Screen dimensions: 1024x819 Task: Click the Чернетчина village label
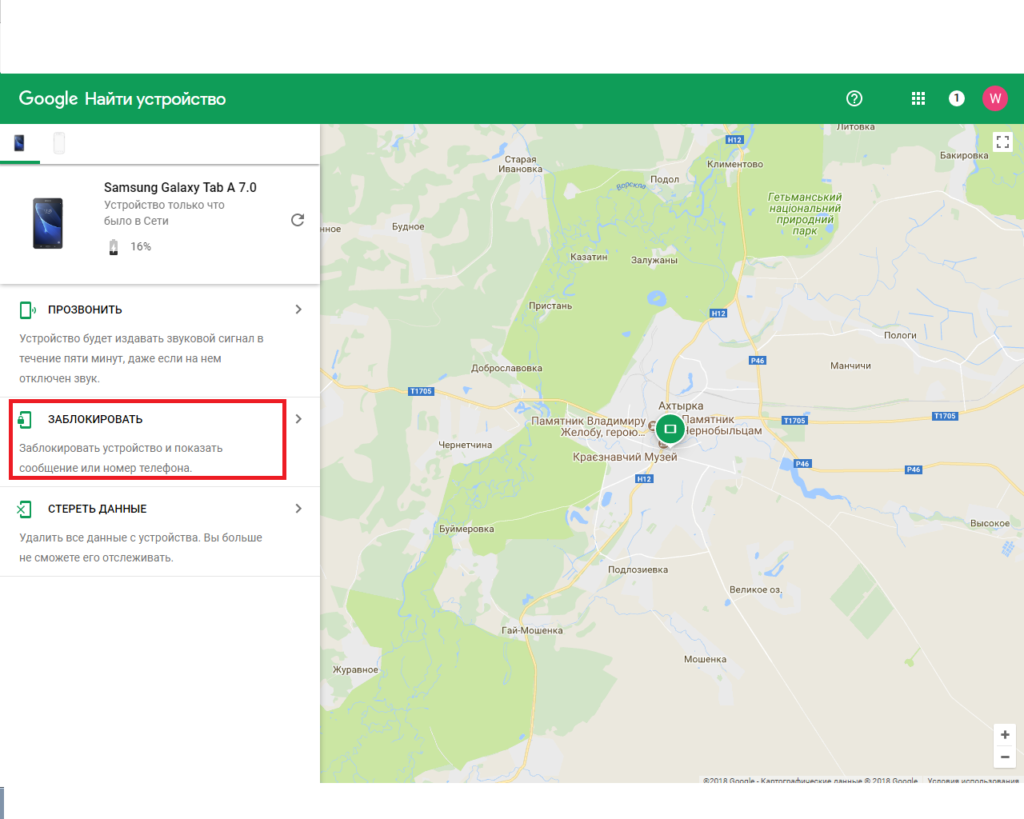(x=465, y=445)
